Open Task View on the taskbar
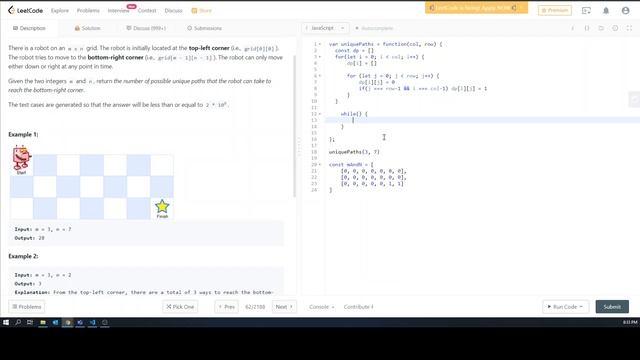The image size is (640, 360). coord(30,322)
